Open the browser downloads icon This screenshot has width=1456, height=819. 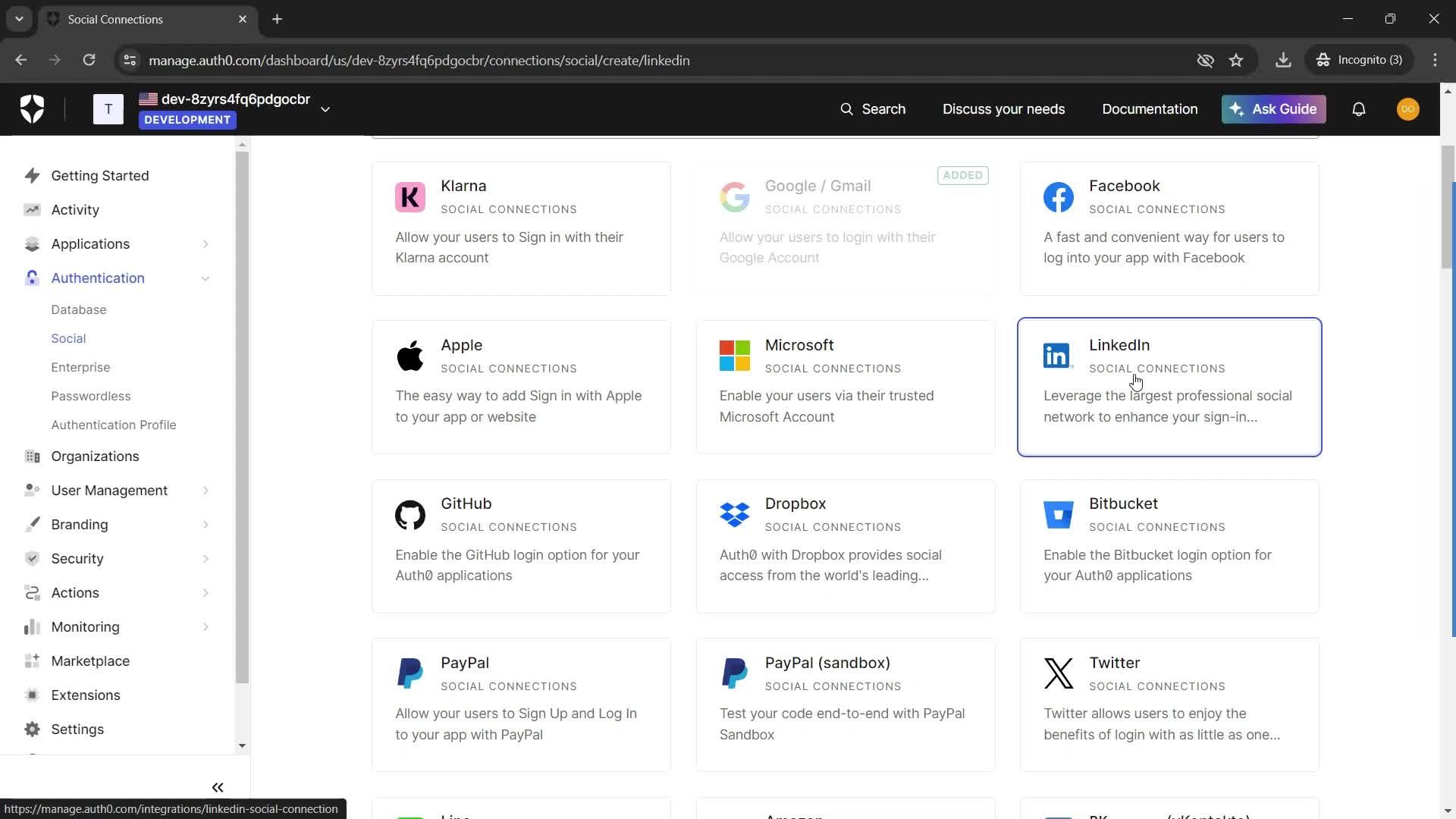[1283, 61]
